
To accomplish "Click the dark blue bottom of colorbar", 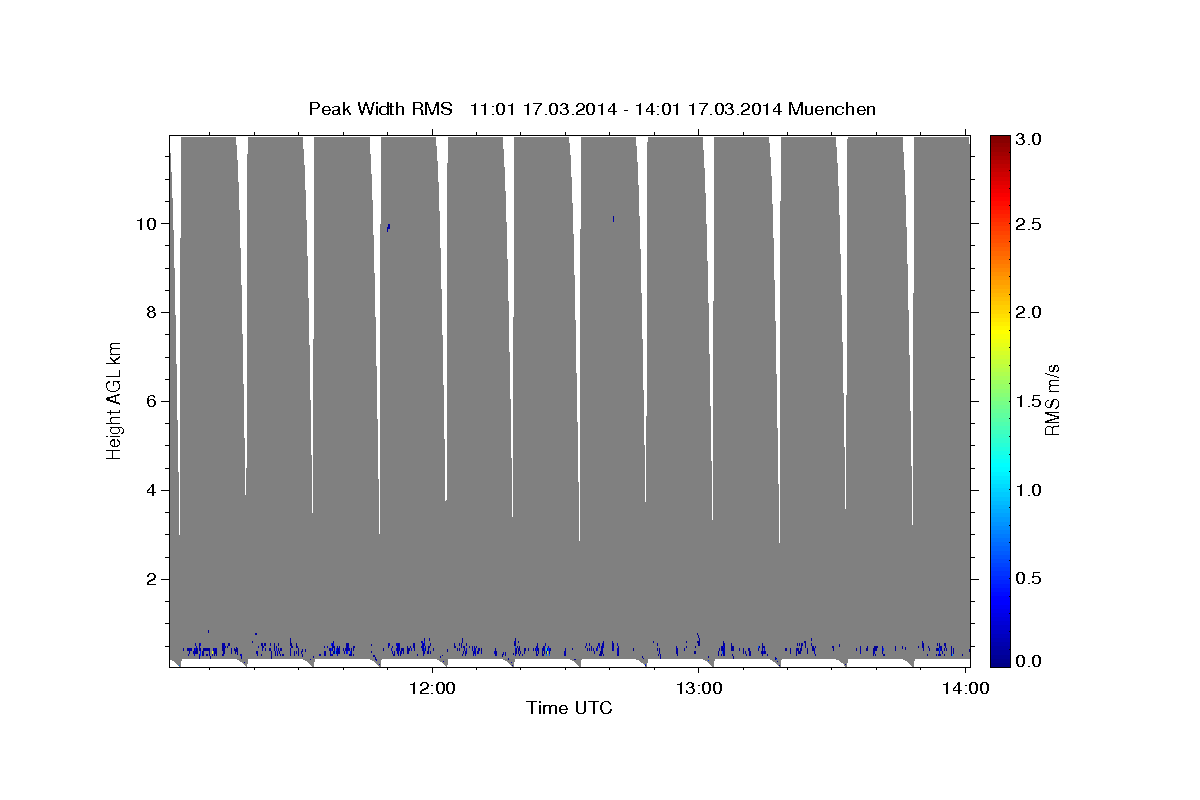I will point(999,656).
